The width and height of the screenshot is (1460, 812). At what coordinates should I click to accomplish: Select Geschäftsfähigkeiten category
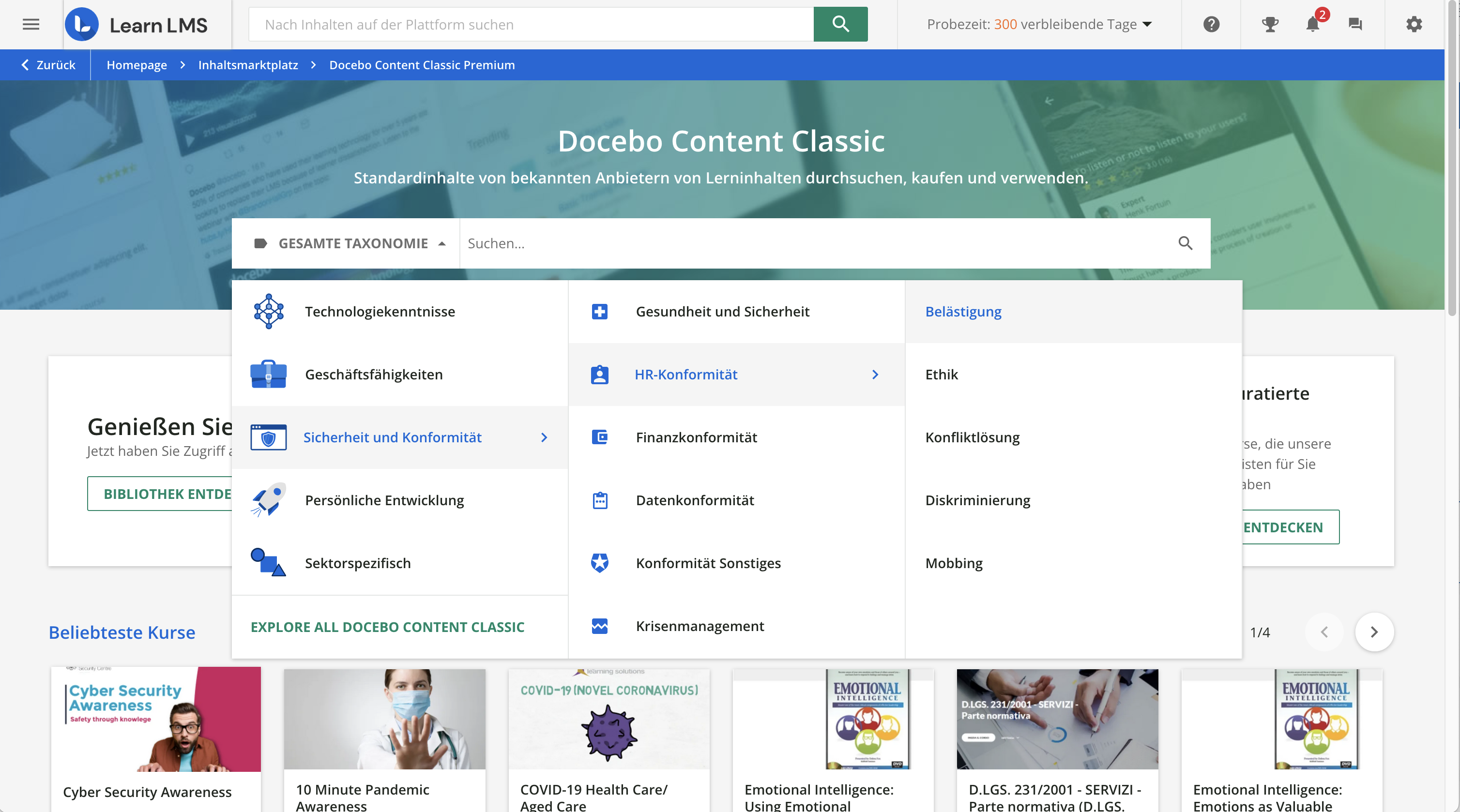tap(399, 374)
